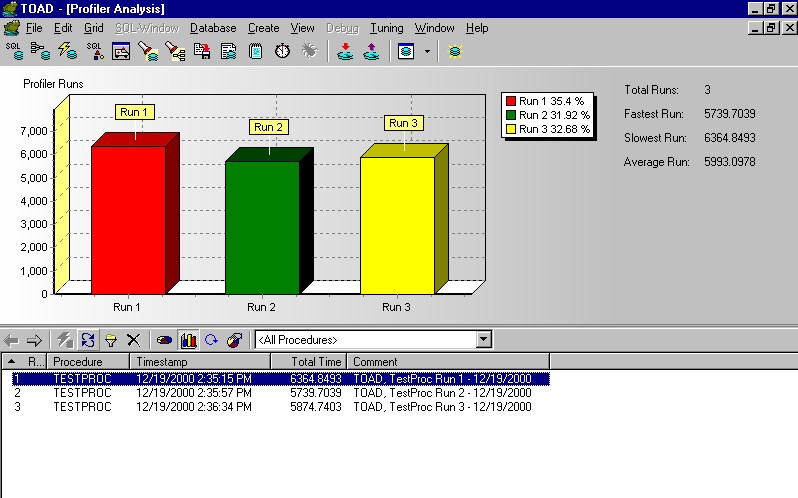Viewport: 798px width, 498px height.
Task: Switch to the flat pie chart icon
Action: (x=164, y=340)
